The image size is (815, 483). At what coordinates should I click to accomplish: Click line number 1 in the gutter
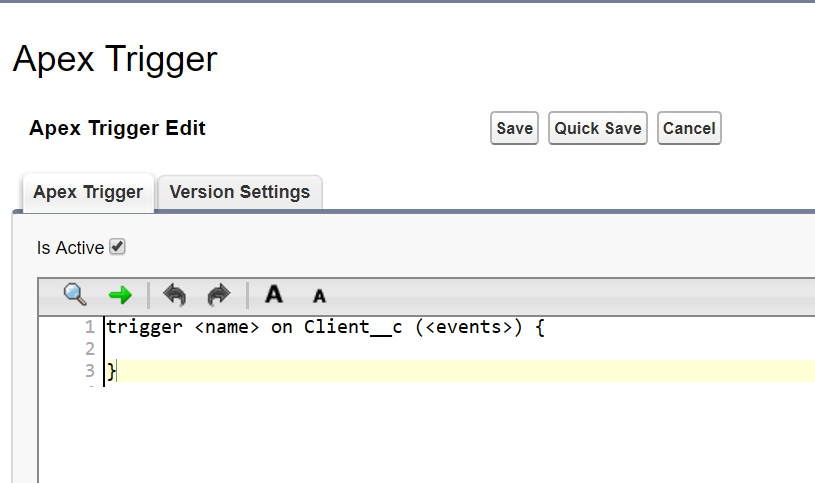click(x=90, y=327)
